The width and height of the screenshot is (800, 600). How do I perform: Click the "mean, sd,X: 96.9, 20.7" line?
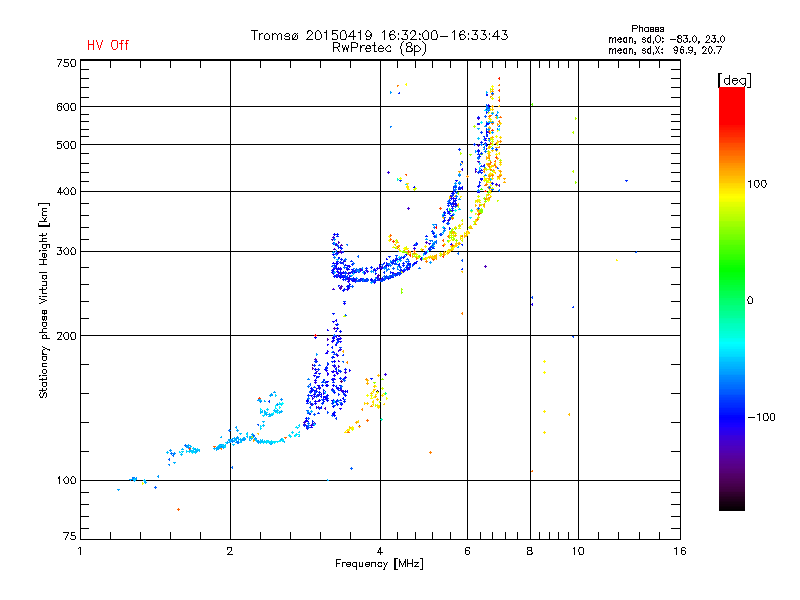click(x=665, y=50)
